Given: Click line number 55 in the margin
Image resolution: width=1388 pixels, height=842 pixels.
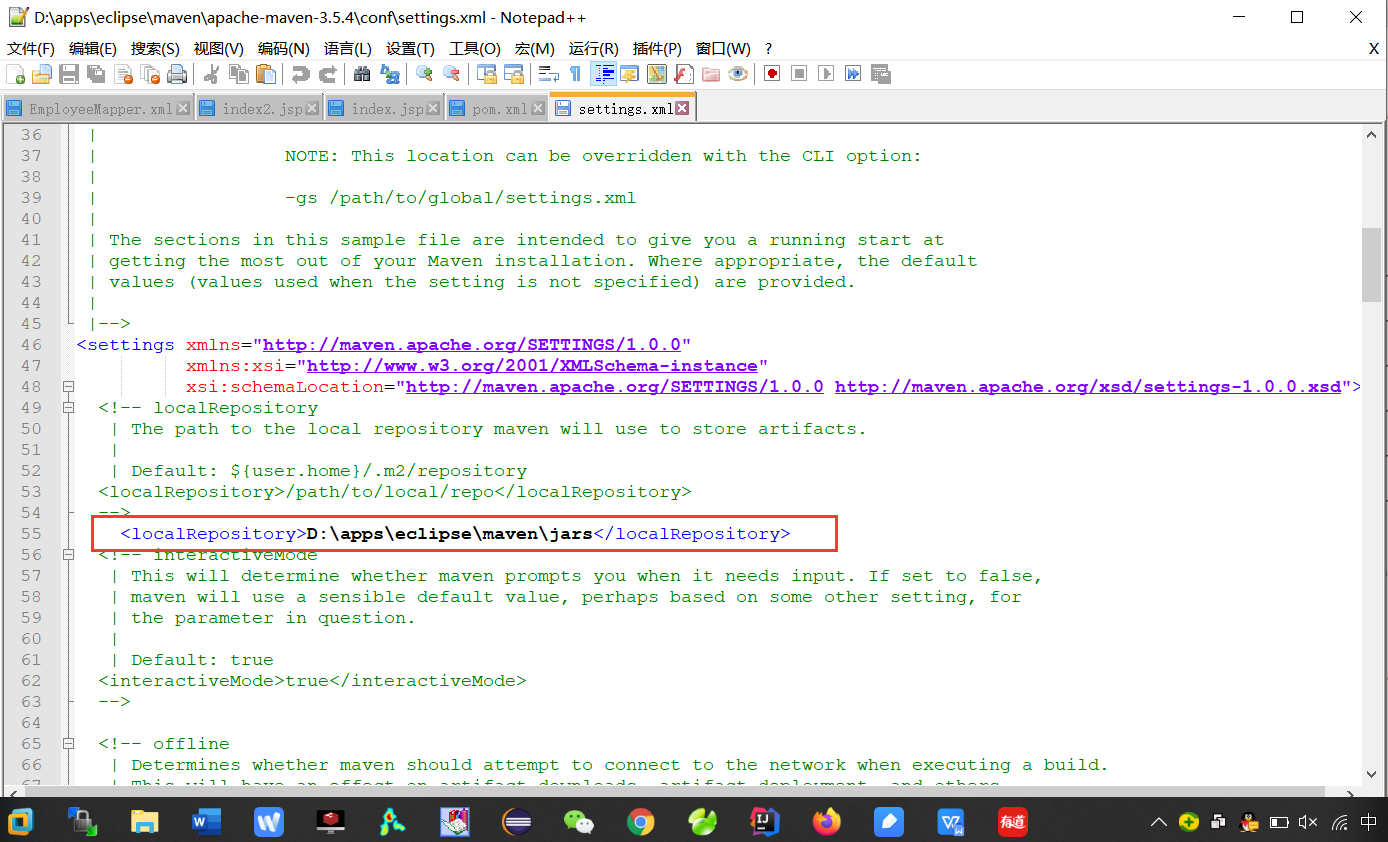Looking at the screenshot, I should click(31, 534).
